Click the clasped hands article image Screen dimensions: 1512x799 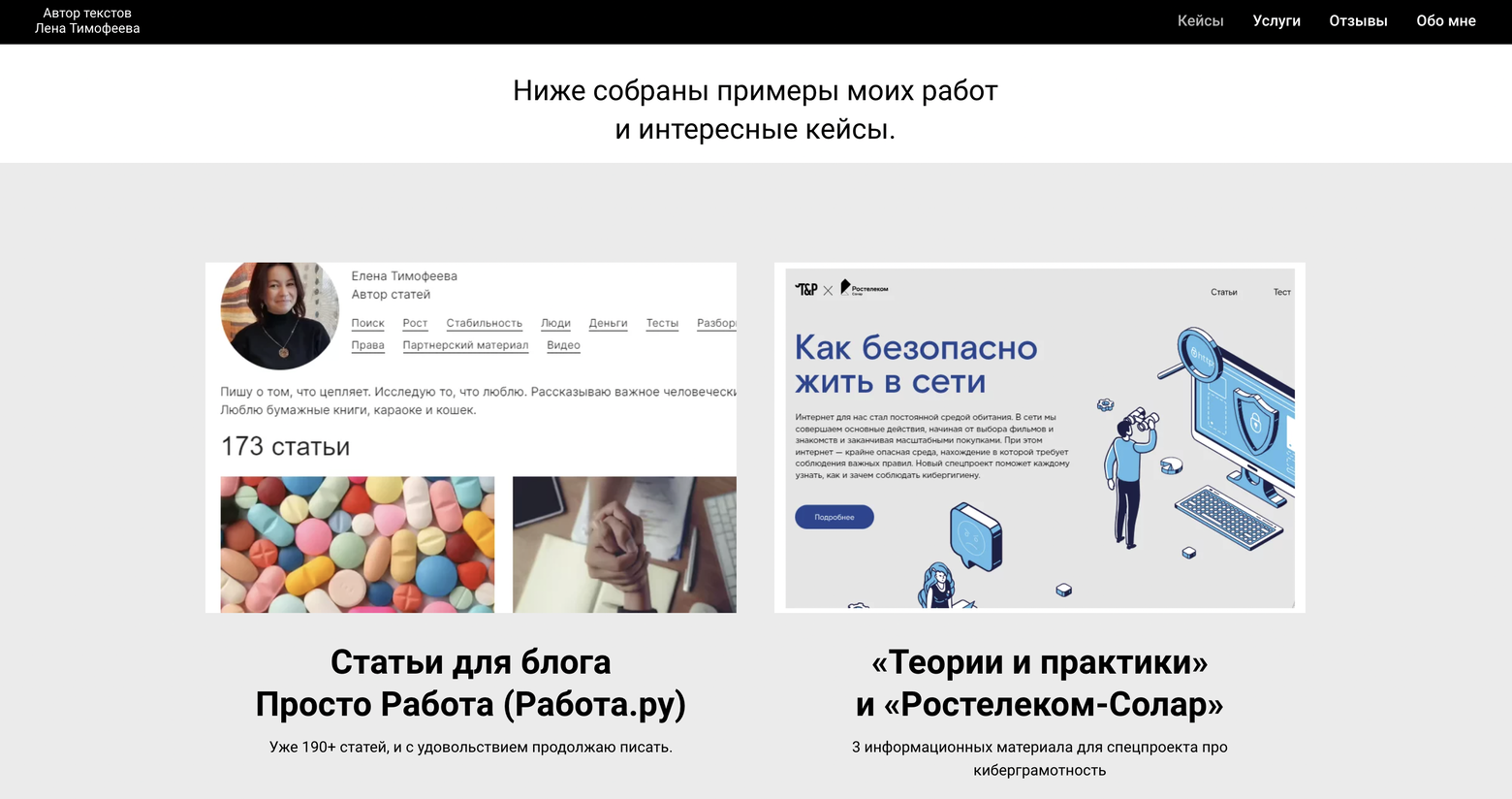(624, 544)
